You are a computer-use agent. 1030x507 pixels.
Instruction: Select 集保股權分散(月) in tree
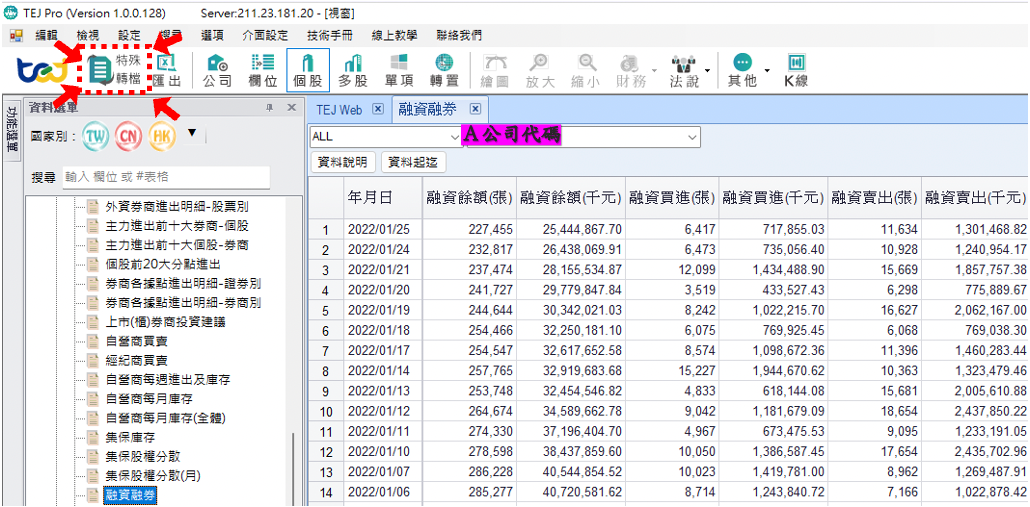coord(152,475)
